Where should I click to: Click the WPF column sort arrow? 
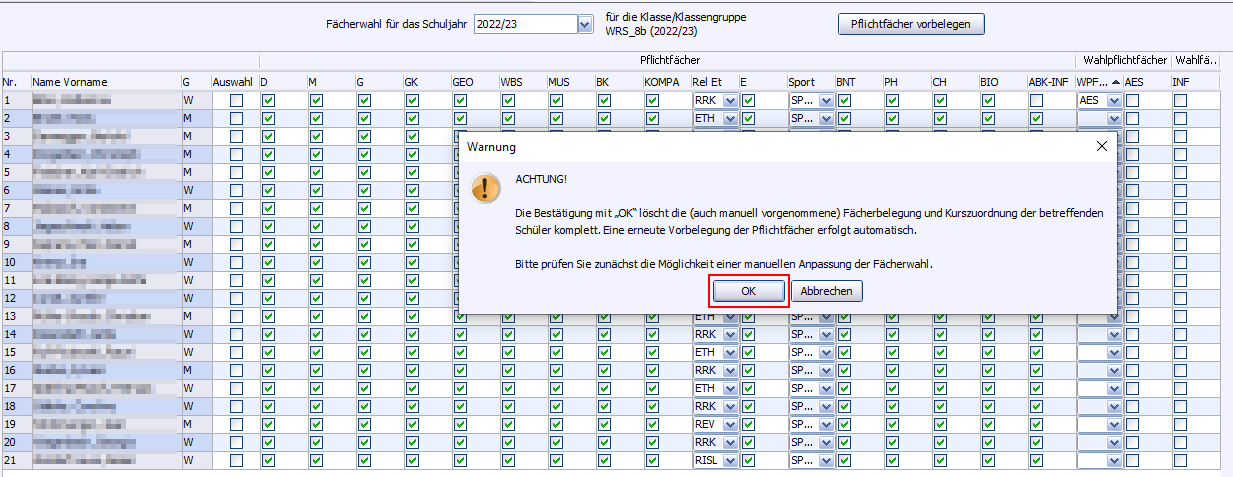[x=1115, y=82]
